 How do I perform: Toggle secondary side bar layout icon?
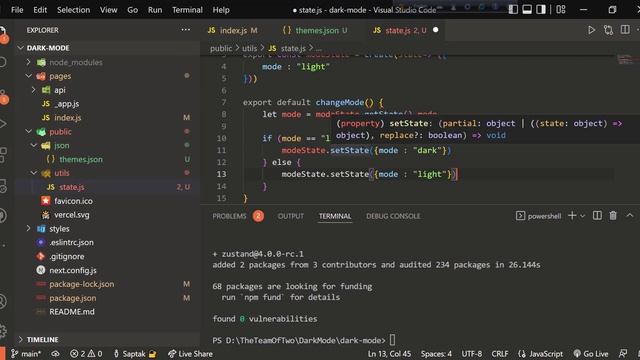541,9
